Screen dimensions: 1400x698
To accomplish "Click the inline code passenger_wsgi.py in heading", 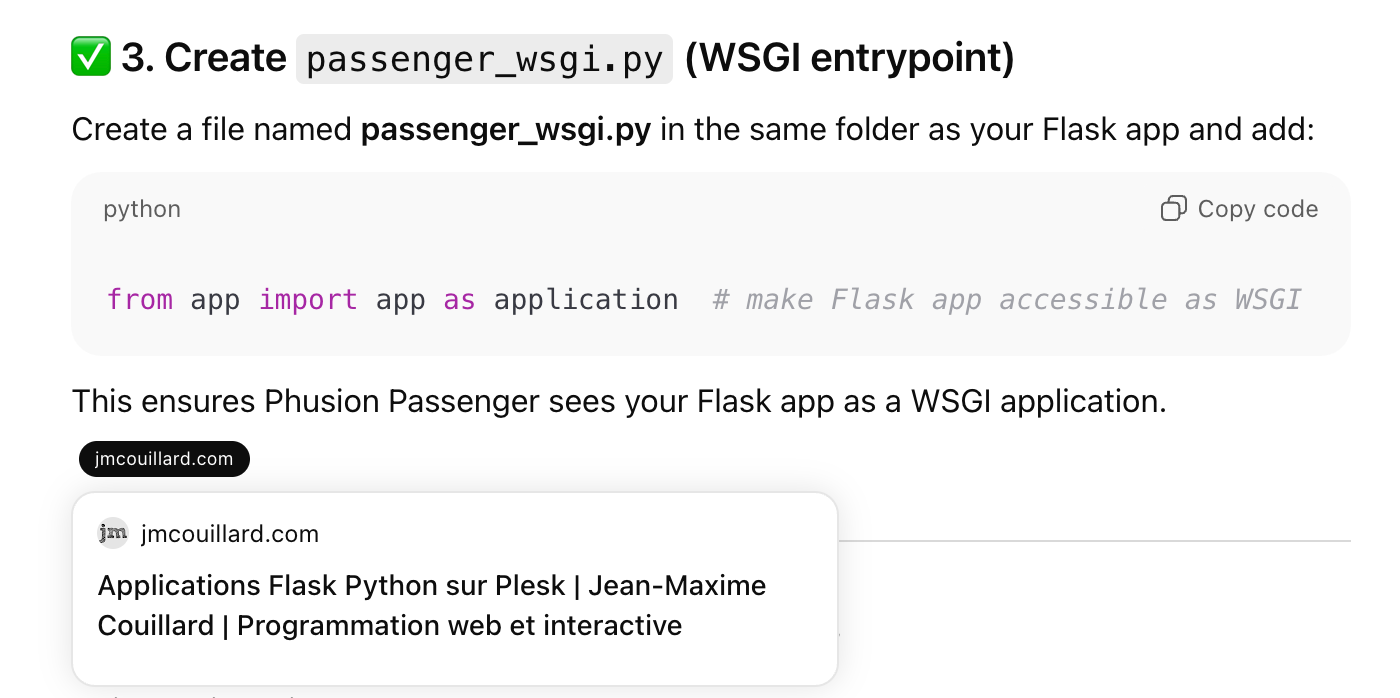I will 484,59.
